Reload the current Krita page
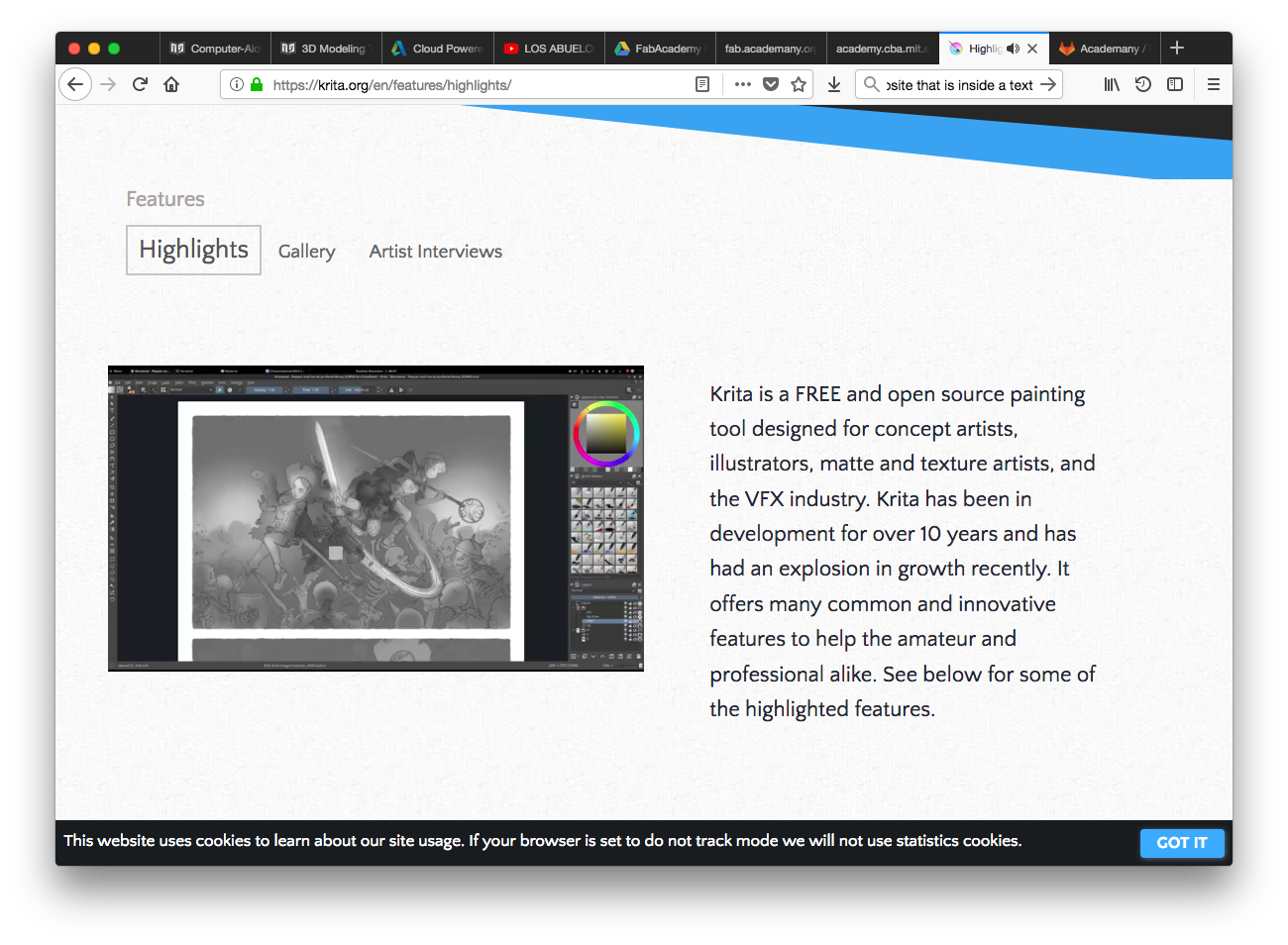This screenshot has width=1288, height=945. coord(140,84)
